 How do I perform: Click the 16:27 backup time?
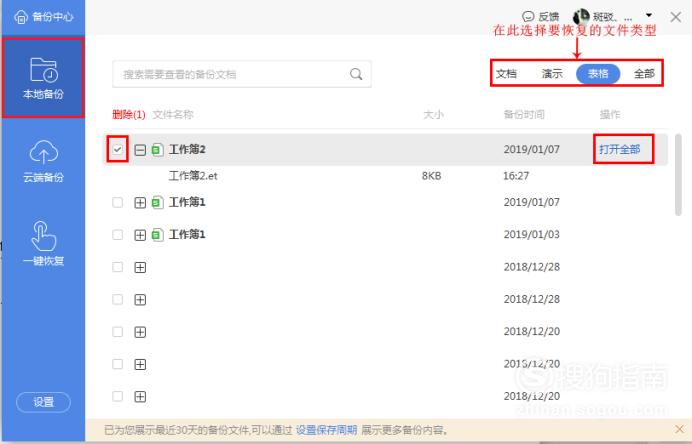coord(516,176)
